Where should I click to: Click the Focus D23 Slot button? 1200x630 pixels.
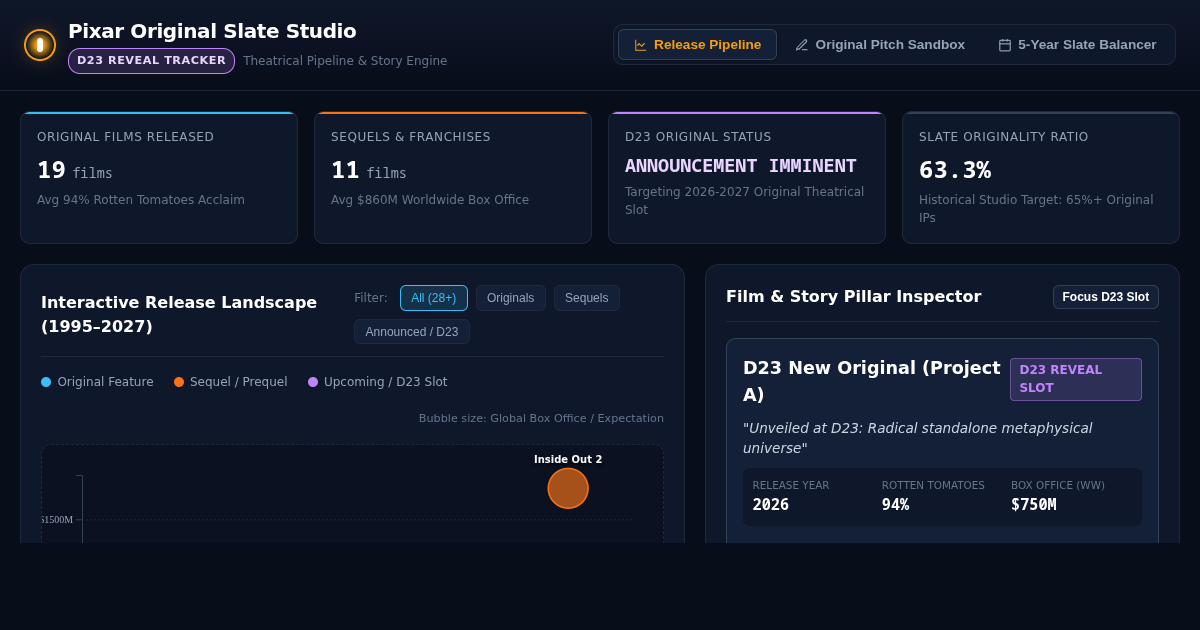(x=1105, y=297)
